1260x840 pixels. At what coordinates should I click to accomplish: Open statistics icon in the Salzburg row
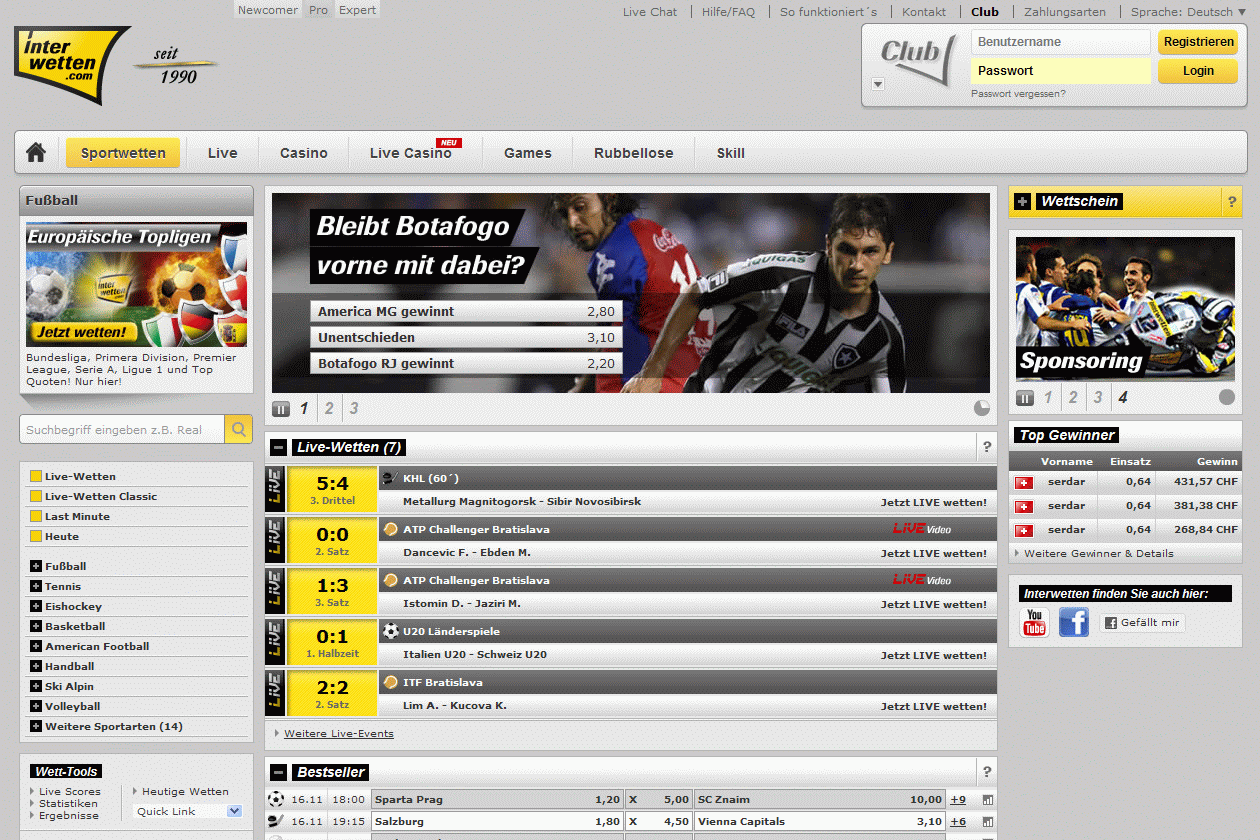pyautogui.click(x=988, y=822)
